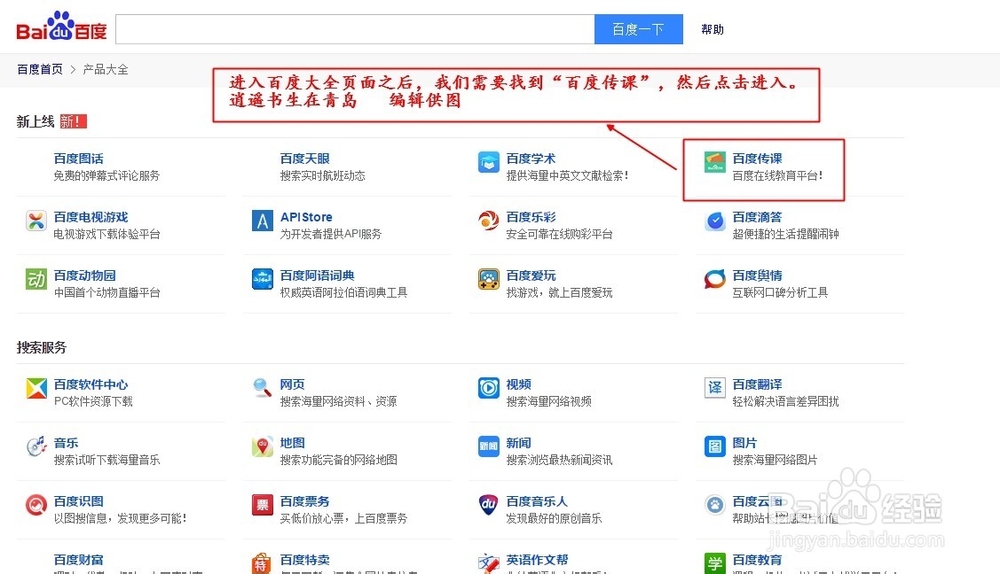
Task: Click the 百度教育 icon
Action: coord(715,563)
